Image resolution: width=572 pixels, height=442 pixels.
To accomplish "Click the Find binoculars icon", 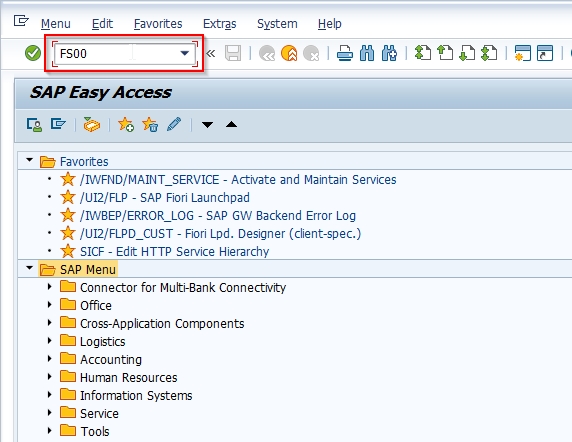I will 367,53.
